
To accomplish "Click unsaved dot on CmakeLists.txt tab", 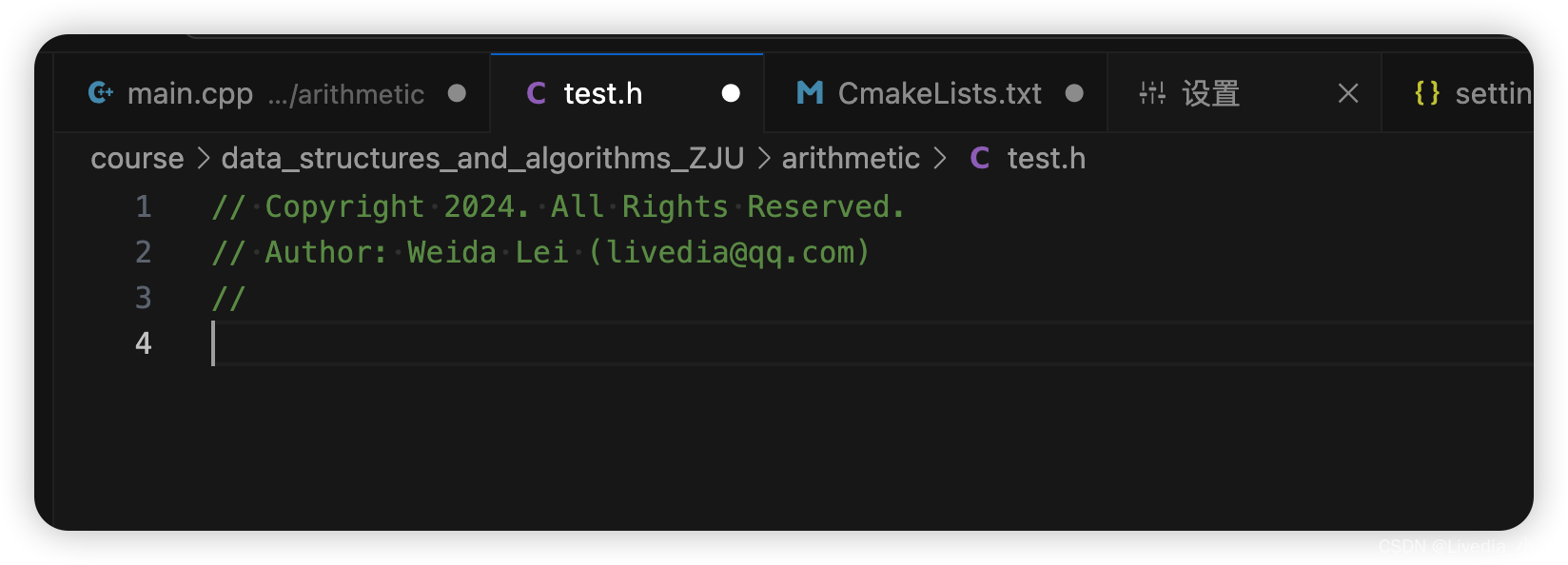I will tap(1074, 93).
